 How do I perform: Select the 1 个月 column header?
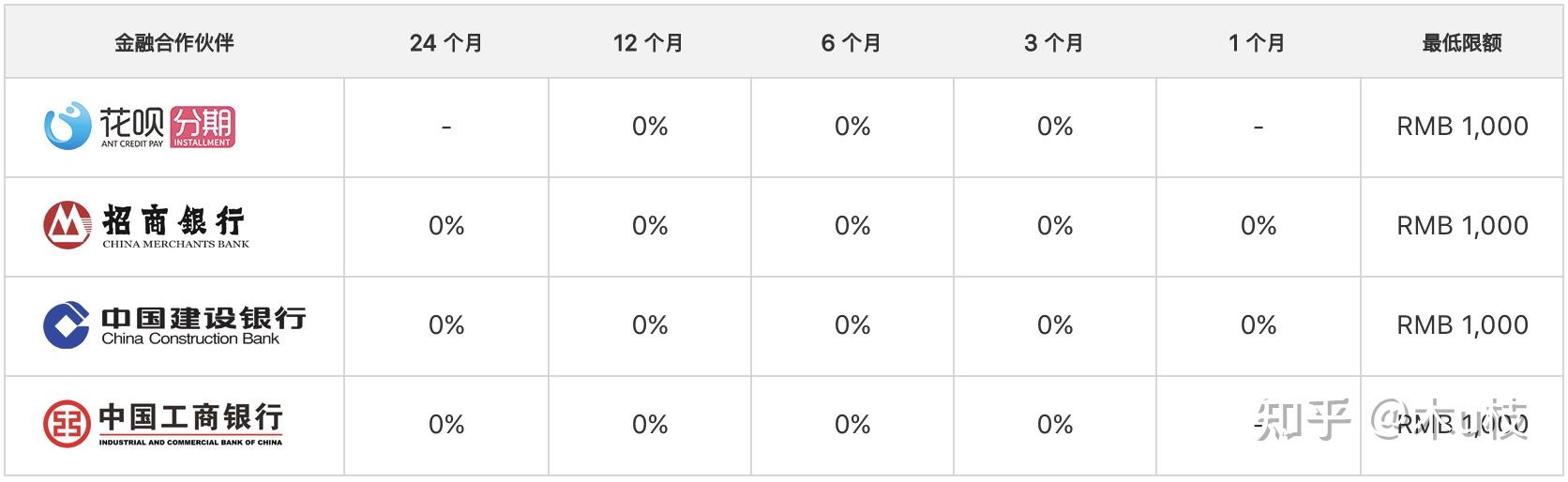[1257, 42]
